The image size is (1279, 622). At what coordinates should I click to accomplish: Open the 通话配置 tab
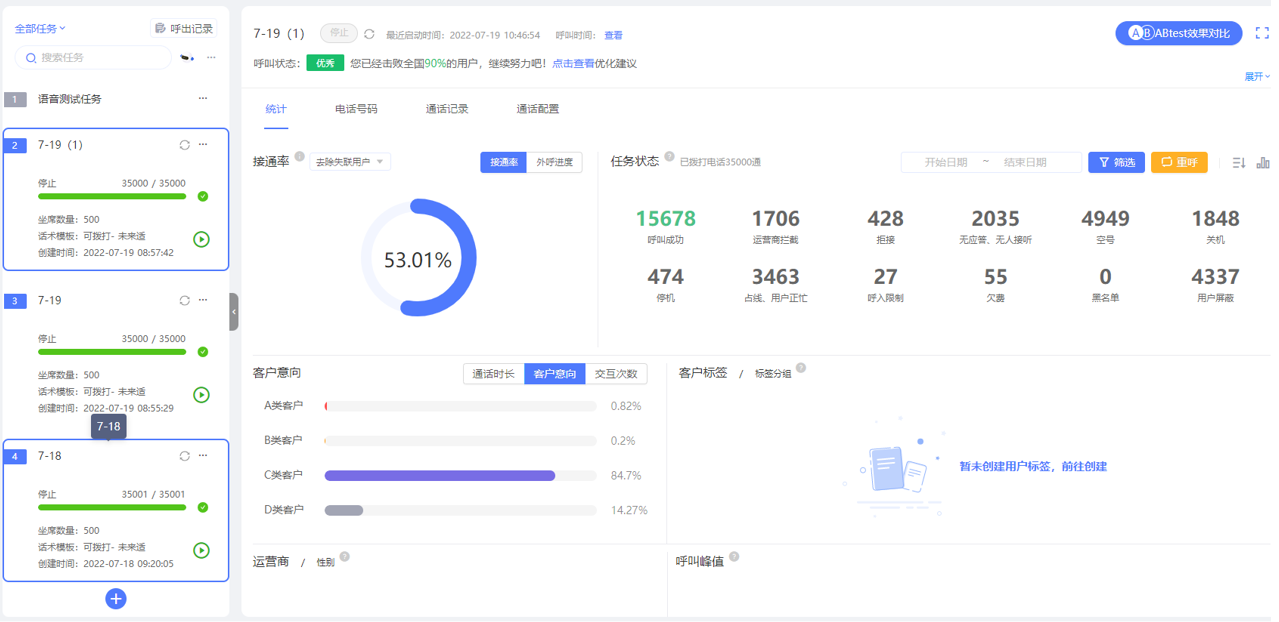tap(537, 109)
